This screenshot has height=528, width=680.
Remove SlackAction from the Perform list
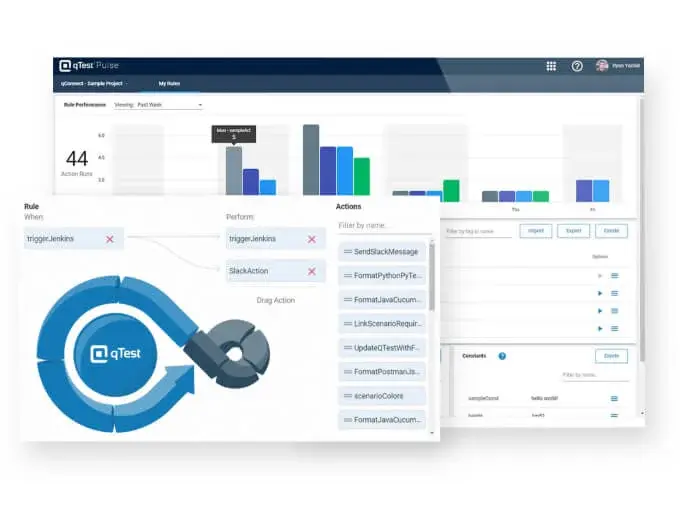tap(311, 271)
